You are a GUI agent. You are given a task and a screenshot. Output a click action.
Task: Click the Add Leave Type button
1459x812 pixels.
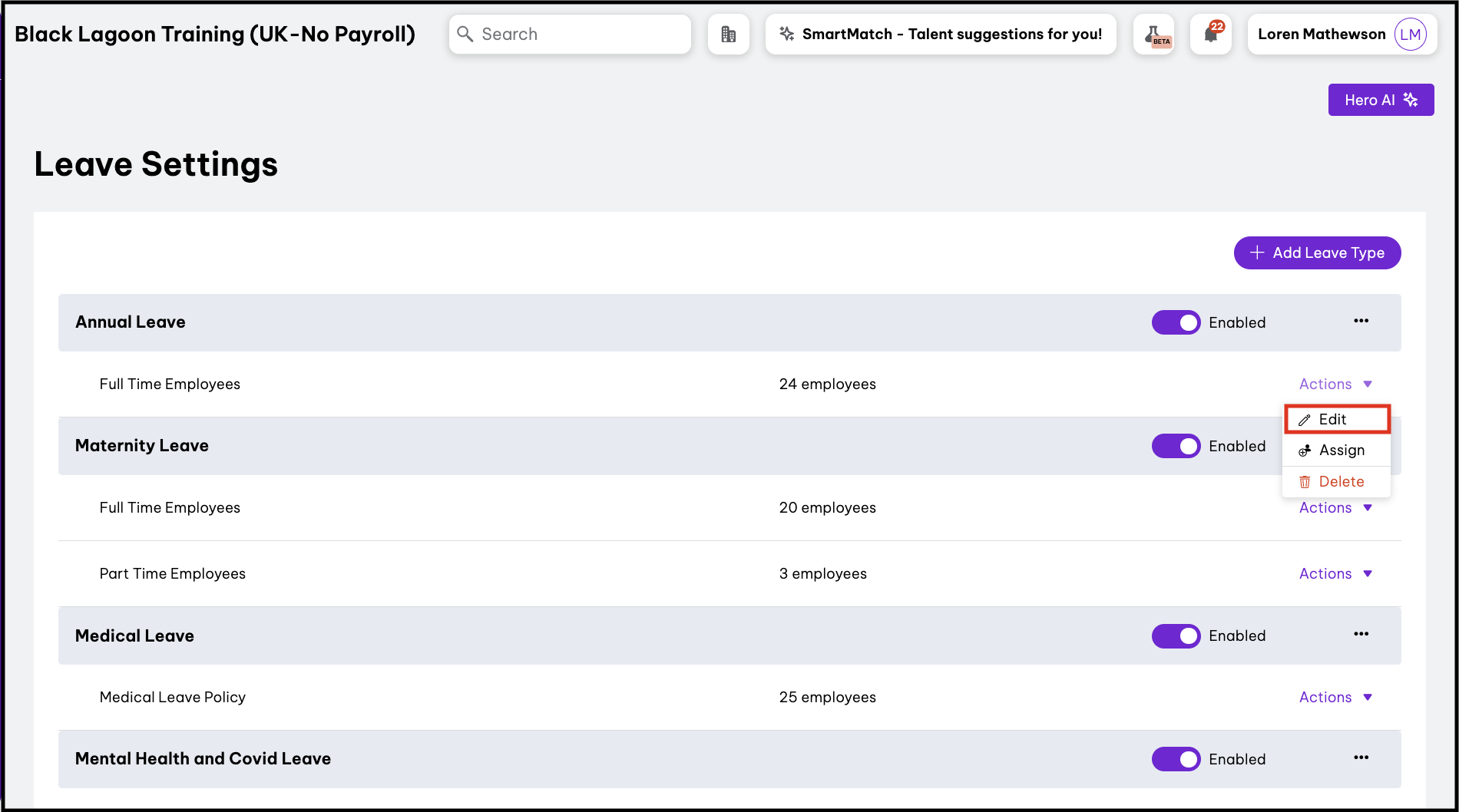point(1317,253)
